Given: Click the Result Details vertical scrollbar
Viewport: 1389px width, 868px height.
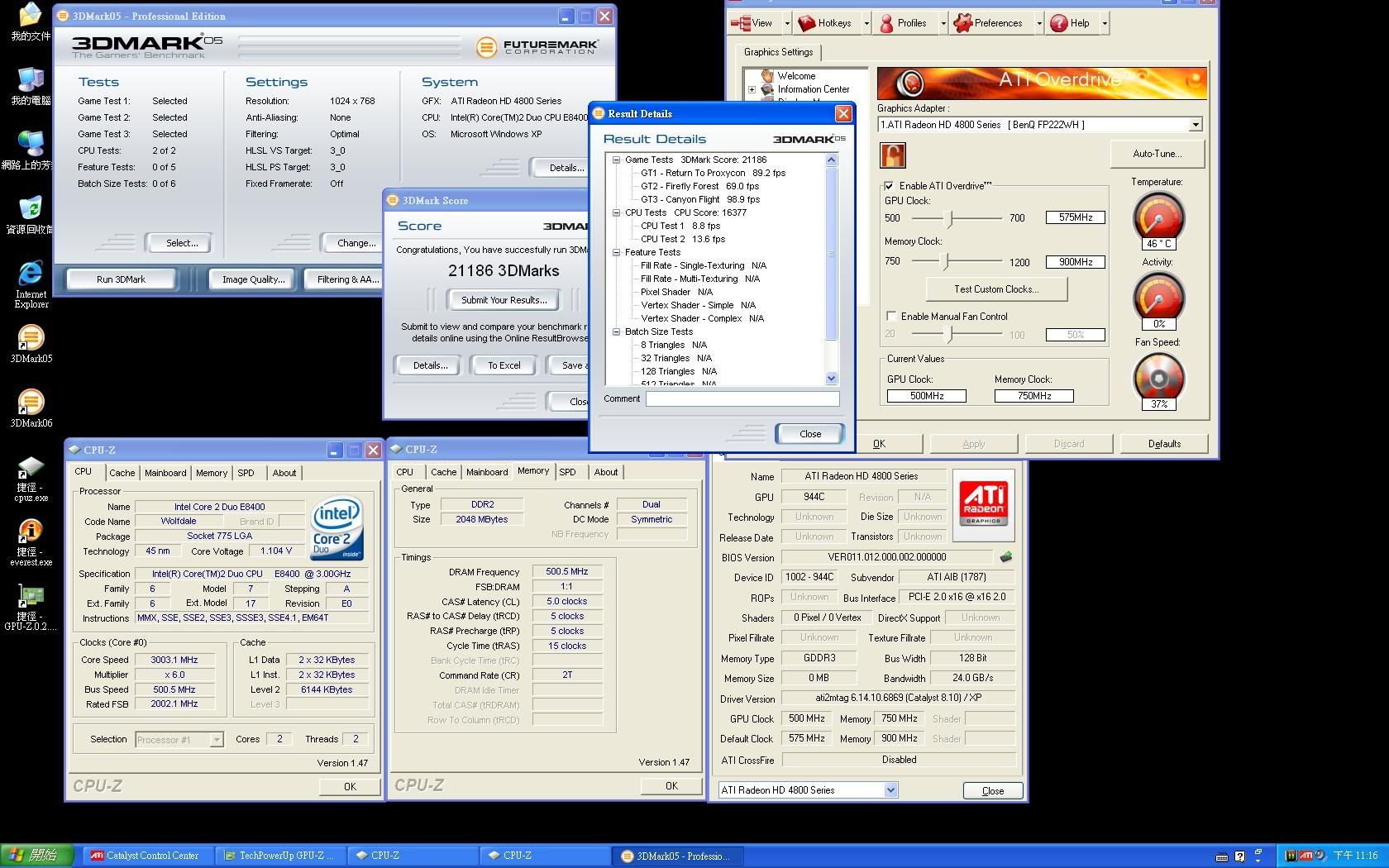Looking at the screenshot, I should point(832,269).
